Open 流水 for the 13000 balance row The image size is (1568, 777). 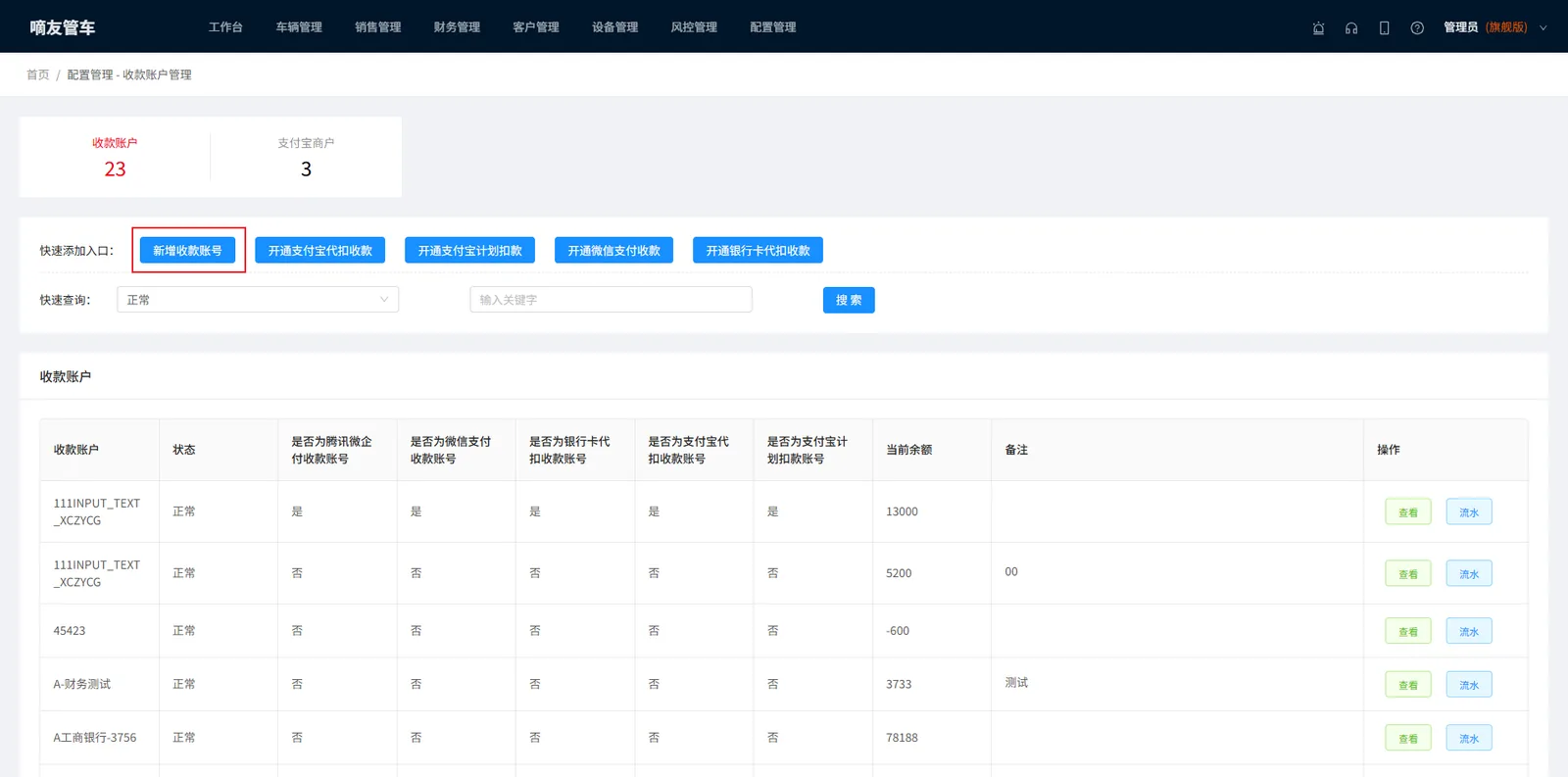pos(1469,512)
